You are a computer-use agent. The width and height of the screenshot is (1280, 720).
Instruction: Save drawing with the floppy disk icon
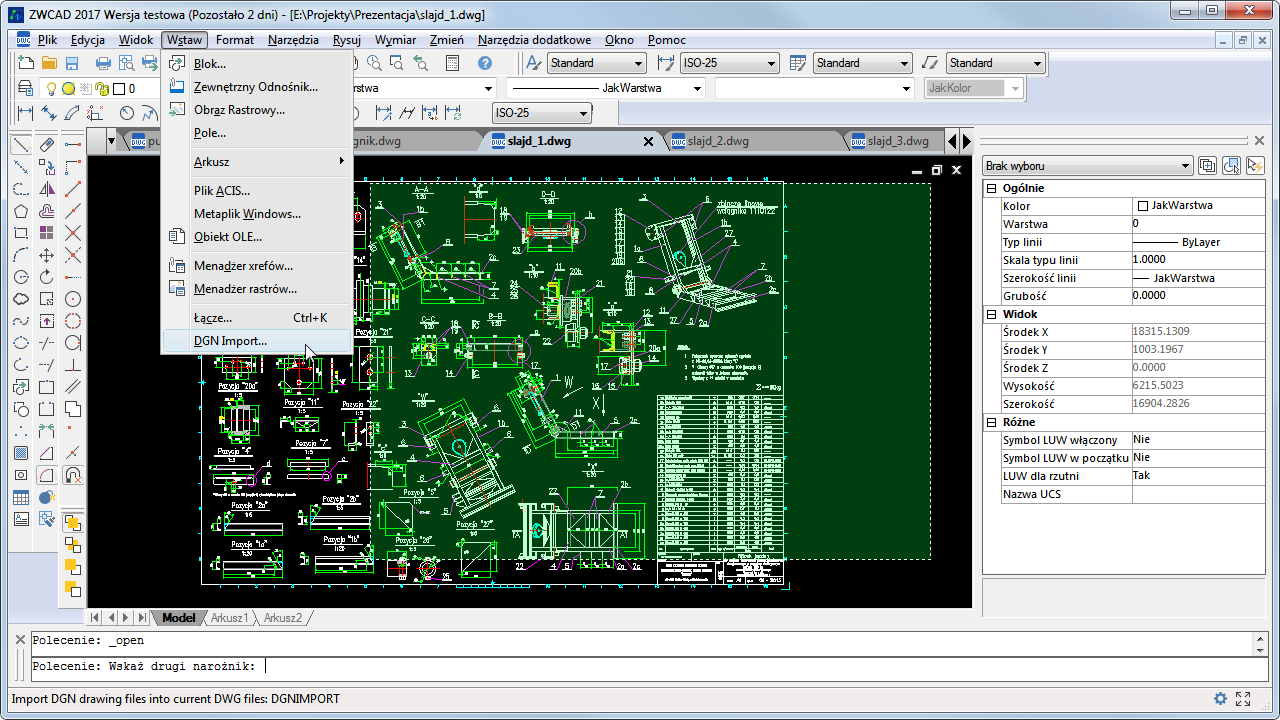pos(72,63)
